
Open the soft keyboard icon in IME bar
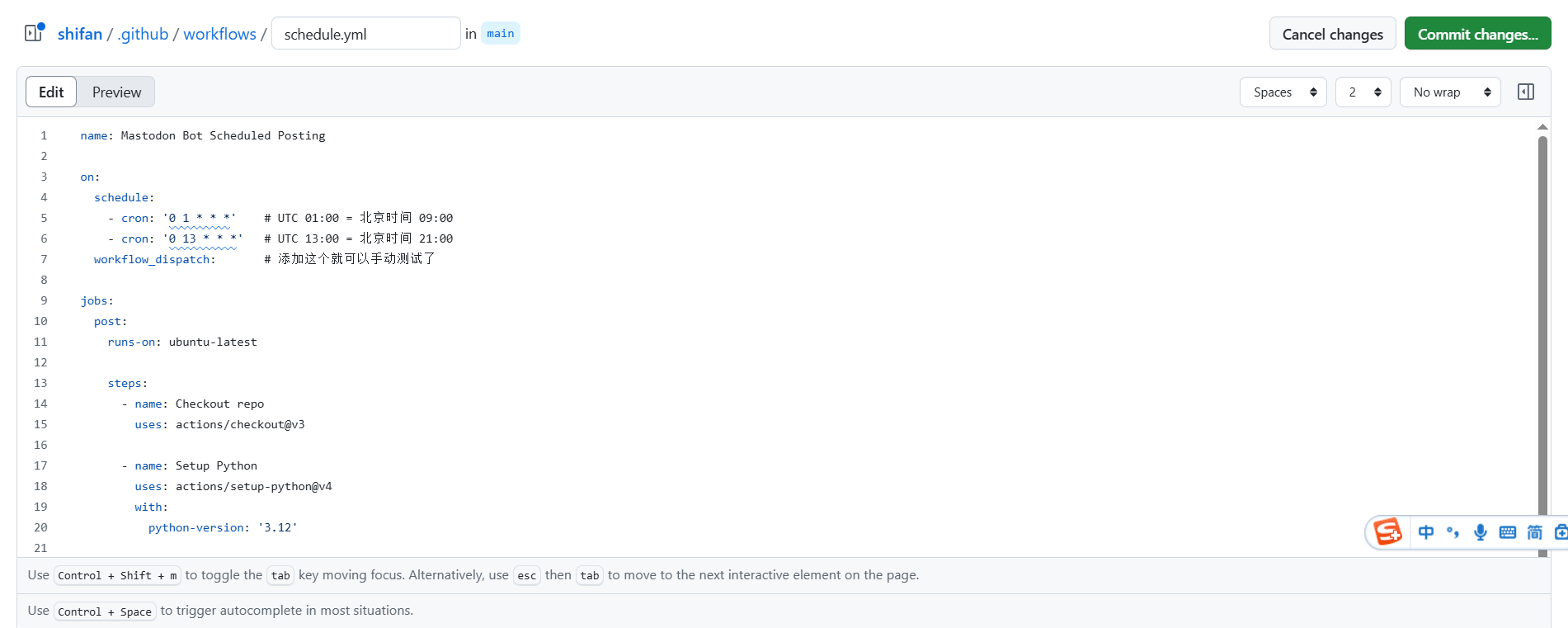click(x=1508, y=532)
